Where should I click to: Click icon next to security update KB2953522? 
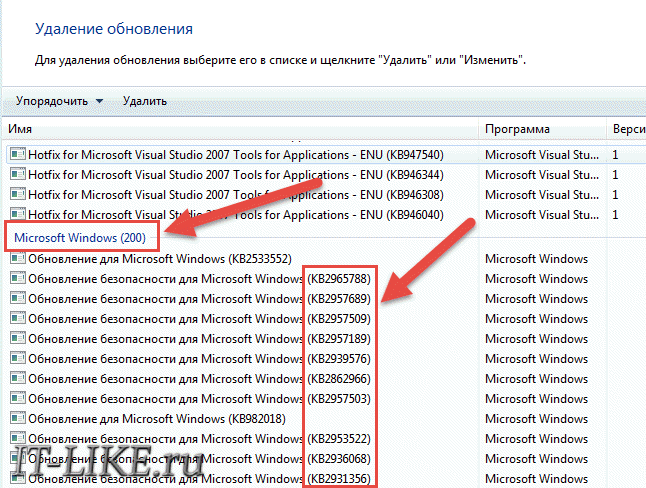click(17, 439)
